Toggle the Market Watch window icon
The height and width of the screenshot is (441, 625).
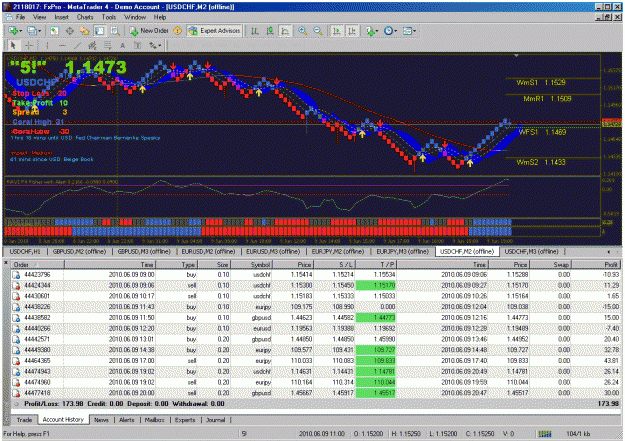point(54,31)
